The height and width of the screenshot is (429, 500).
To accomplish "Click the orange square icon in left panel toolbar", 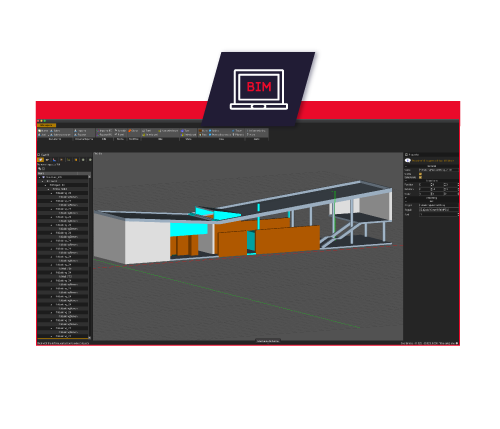I will 76,160.
